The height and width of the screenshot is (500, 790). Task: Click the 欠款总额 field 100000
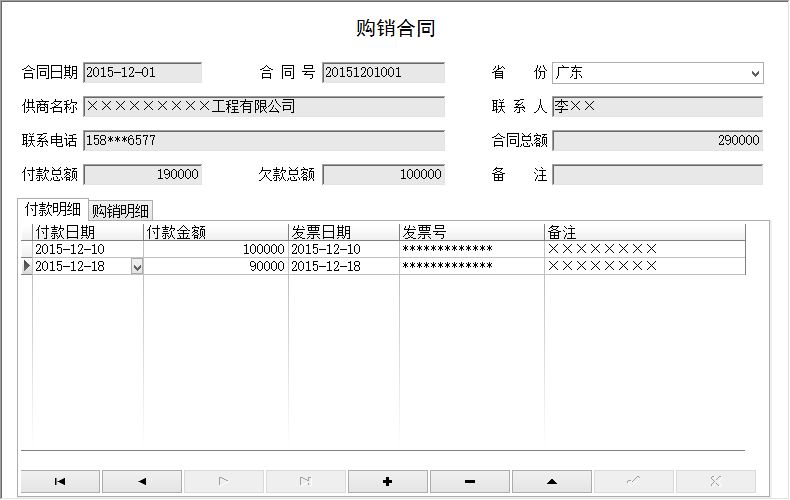[383, 175]
